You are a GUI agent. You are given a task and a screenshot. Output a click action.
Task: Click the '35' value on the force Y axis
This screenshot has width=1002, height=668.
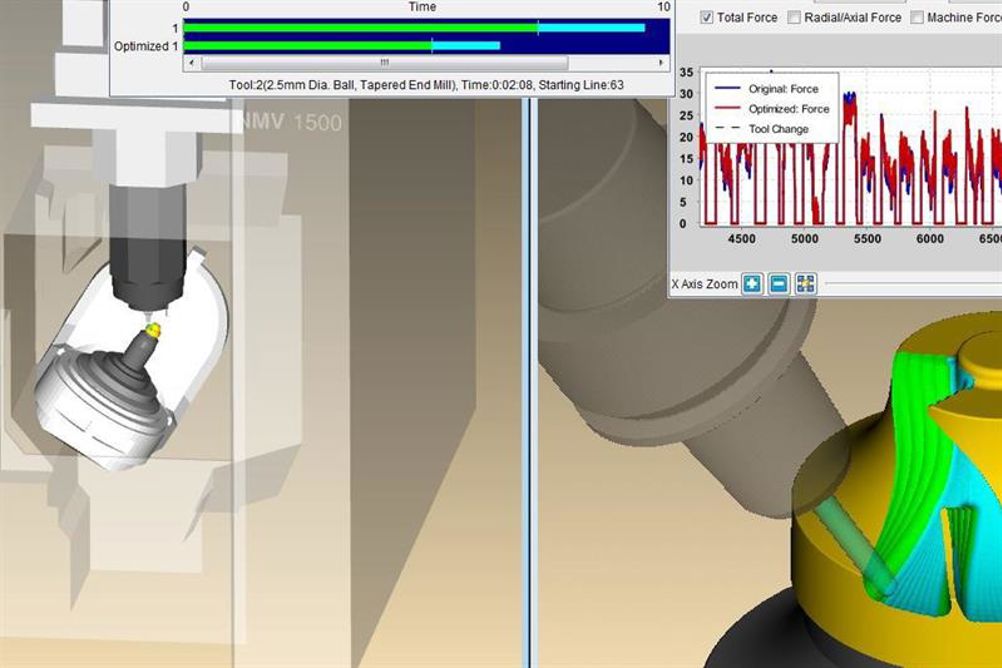pyautogui.click(x=686, y=72)
